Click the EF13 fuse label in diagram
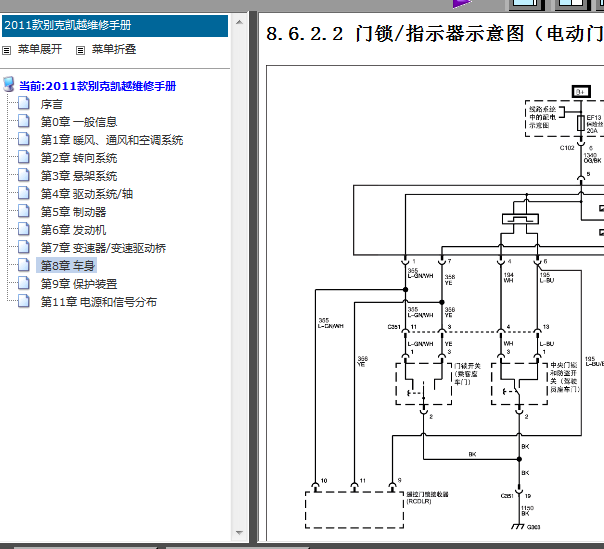Image resolution: width=604 pixels, height=549 pixels. click(x=594, y=118)
